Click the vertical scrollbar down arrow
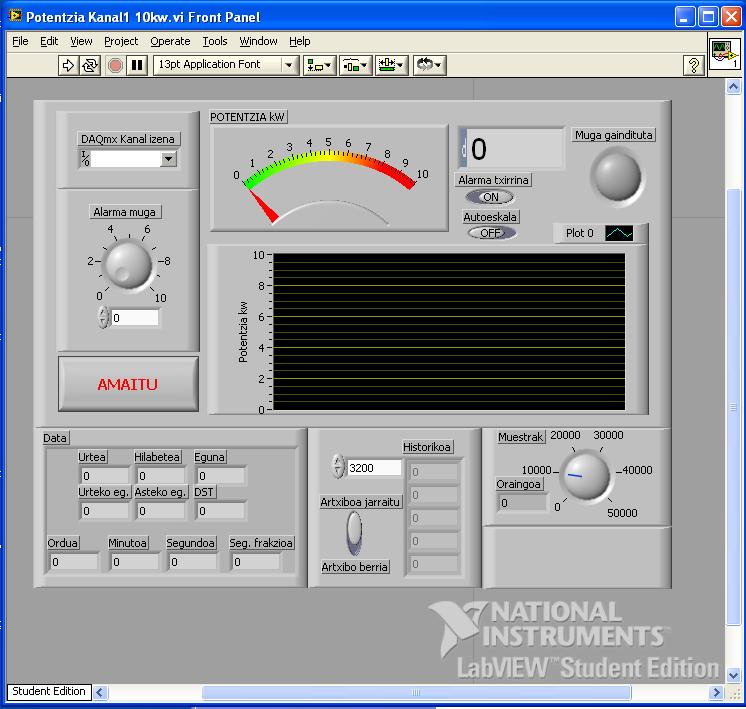746x709 pixels. click(x=733, y=675)
